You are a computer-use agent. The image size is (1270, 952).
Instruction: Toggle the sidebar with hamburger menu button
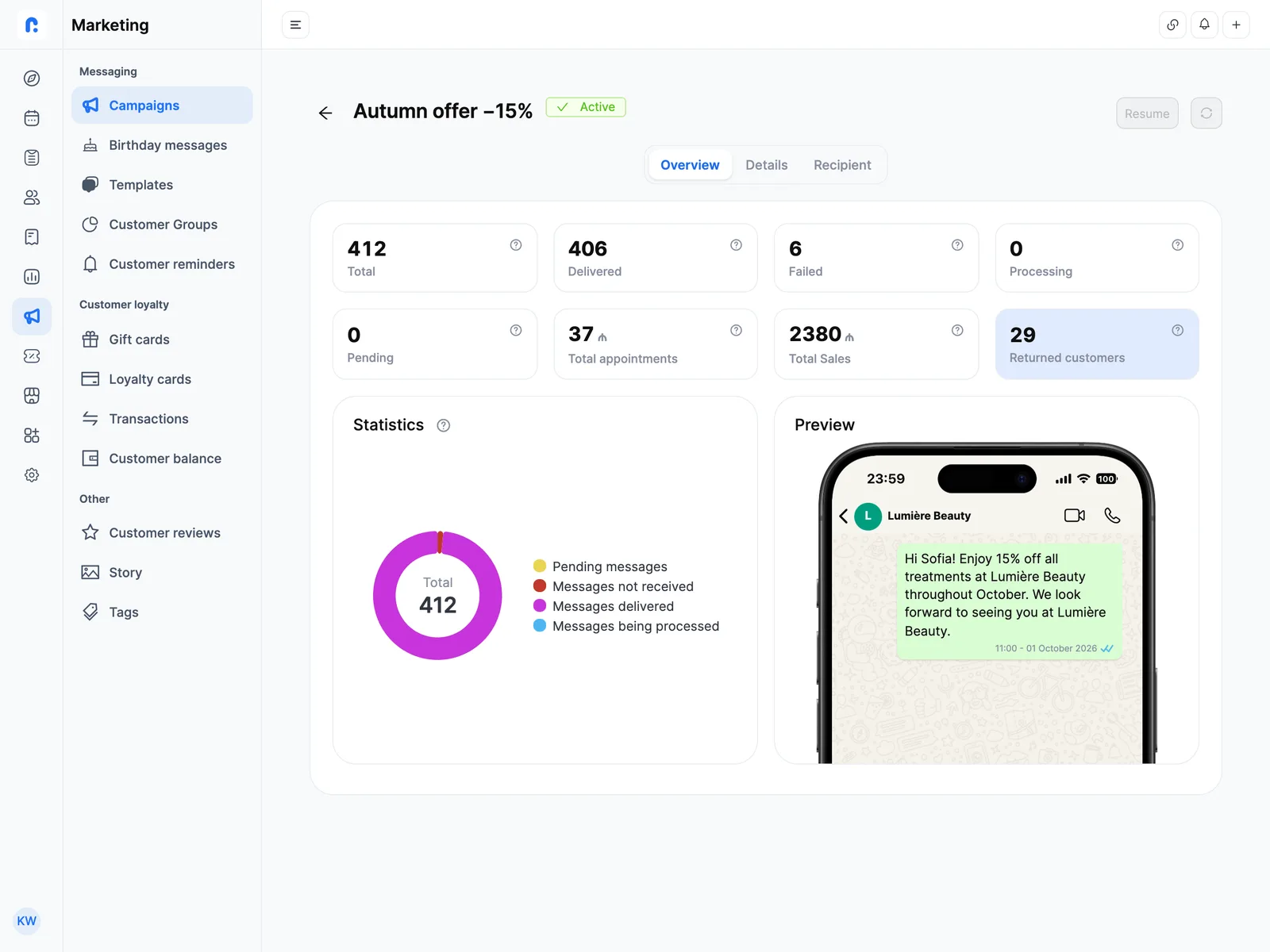pyautogui.click(x=295, y=25)
